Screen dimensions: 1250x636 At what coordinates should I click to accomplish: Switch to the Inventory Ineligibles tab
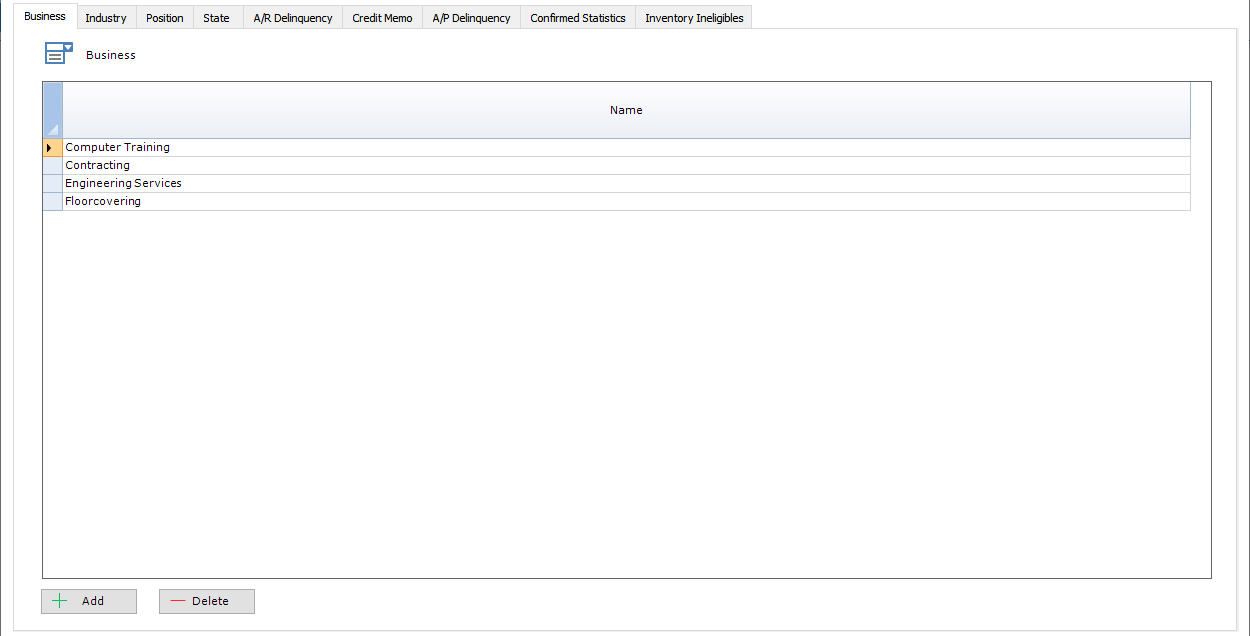(693, 17)
